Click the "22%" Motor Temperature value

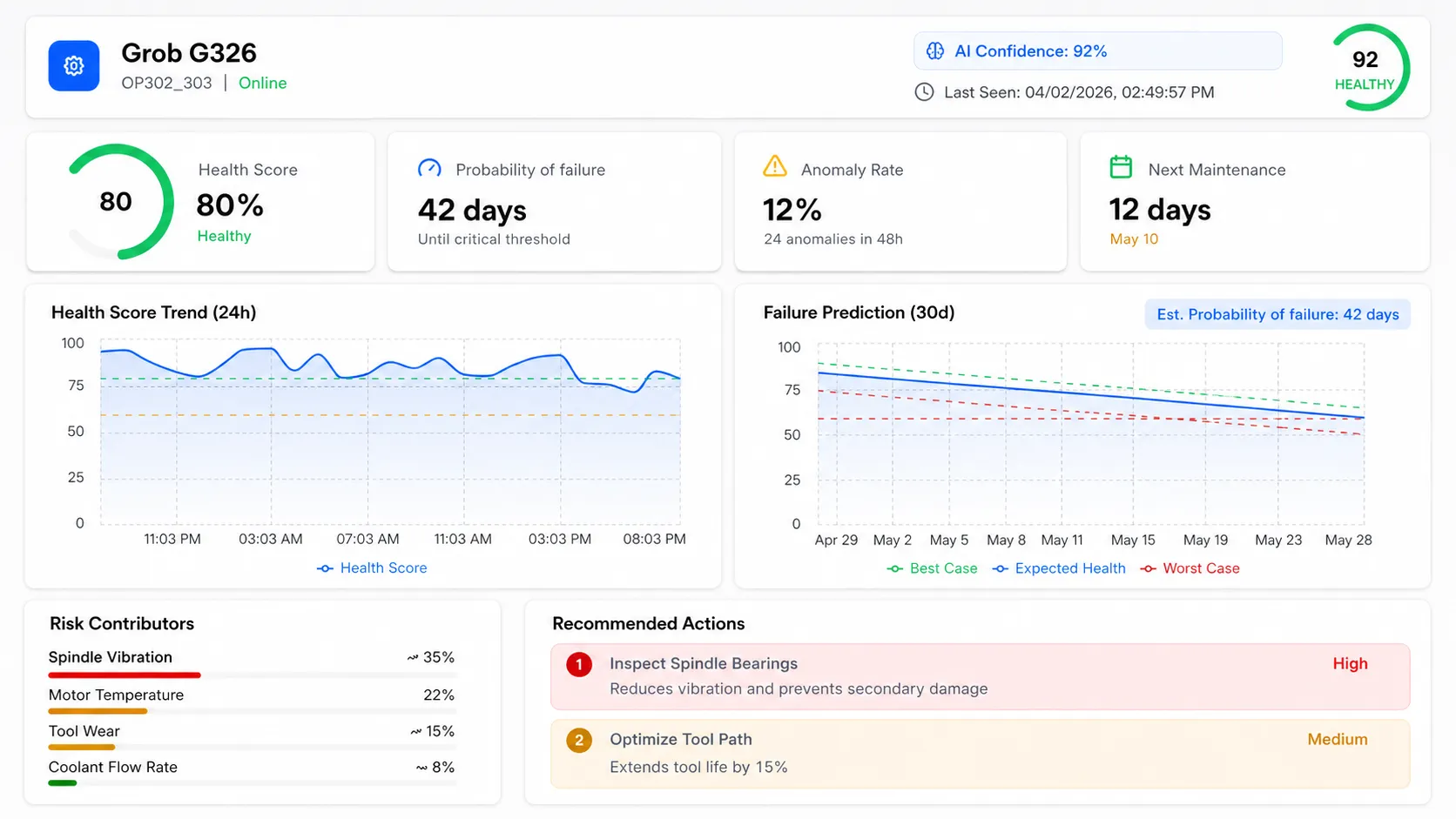click(439, 695)
